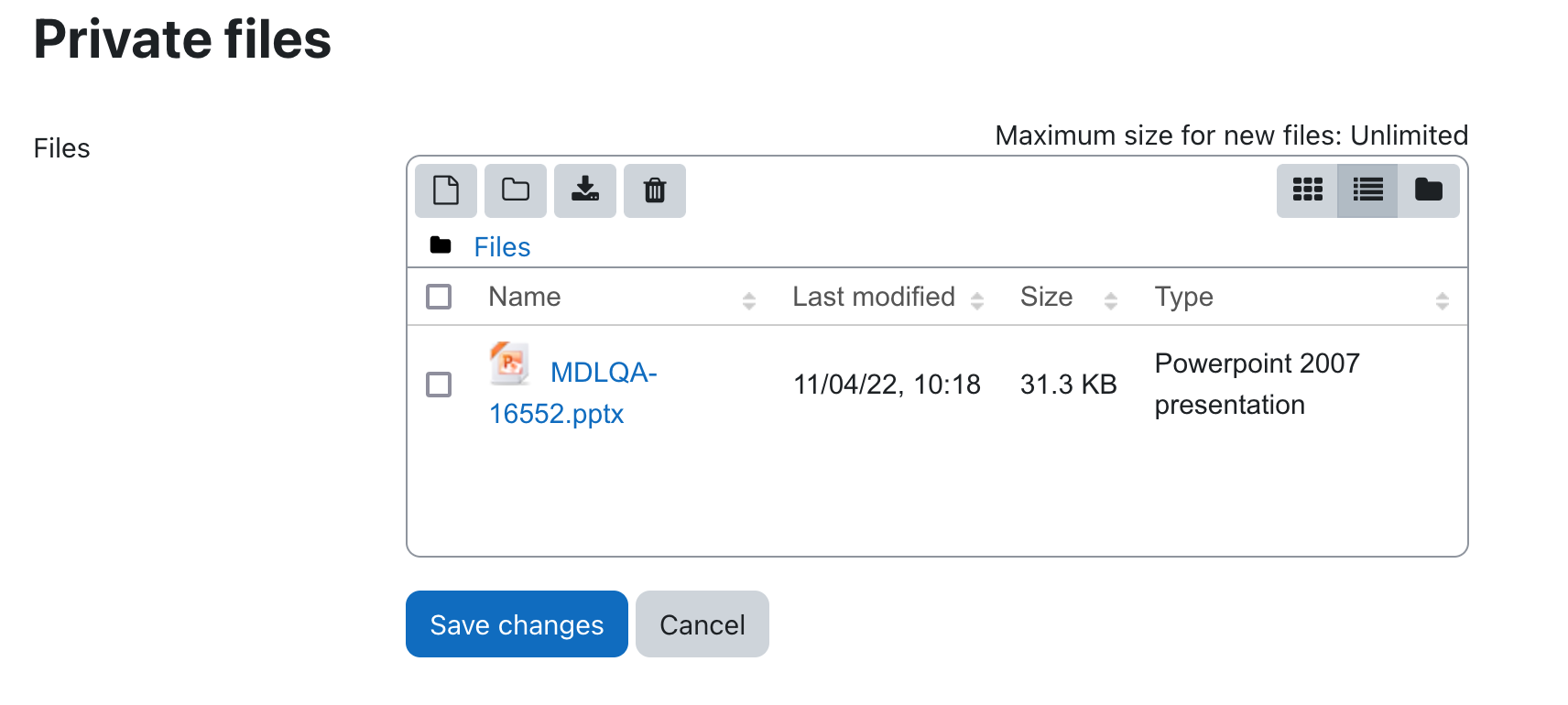Create a new folder with folder icon
1568x705 pixels.
[x=516, y=190]
